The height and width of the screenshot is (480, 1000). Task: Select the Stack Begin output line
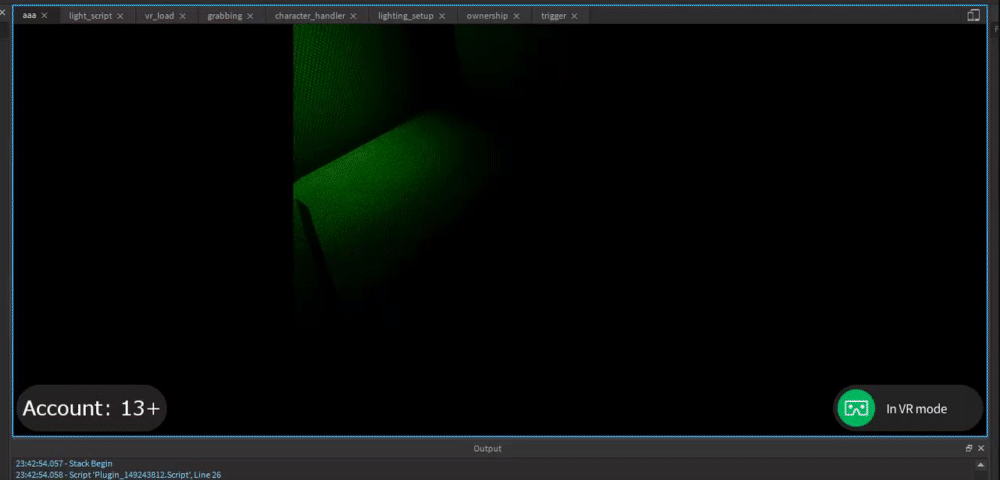[64, 463]
